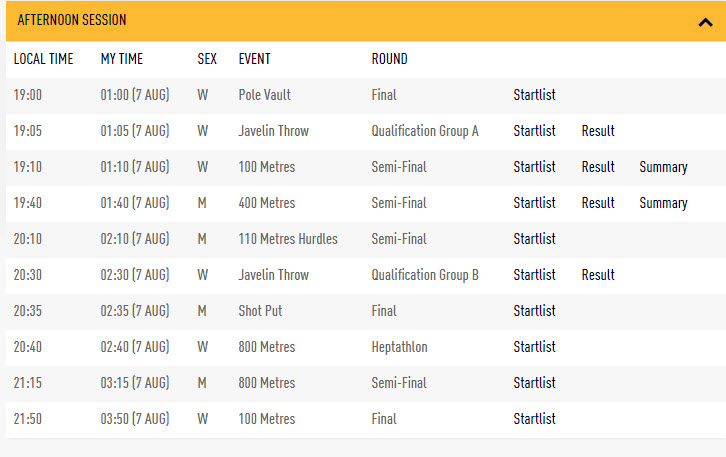Open Startlist for Javelin Throw Qualification Group A
Image resolution: width=726 pixels, height=457 pixels.
(x=534, y=131)
